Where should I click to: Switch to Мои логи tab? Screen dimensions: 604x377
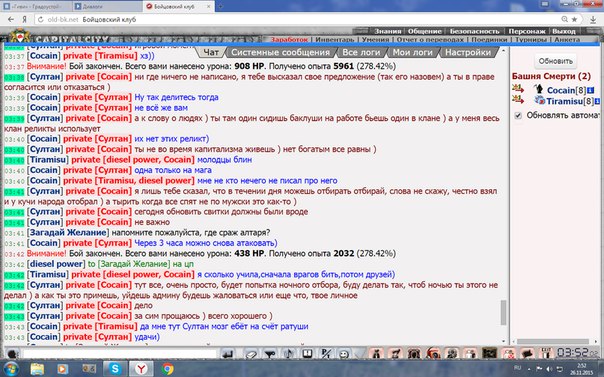click(x=412, y=52)
